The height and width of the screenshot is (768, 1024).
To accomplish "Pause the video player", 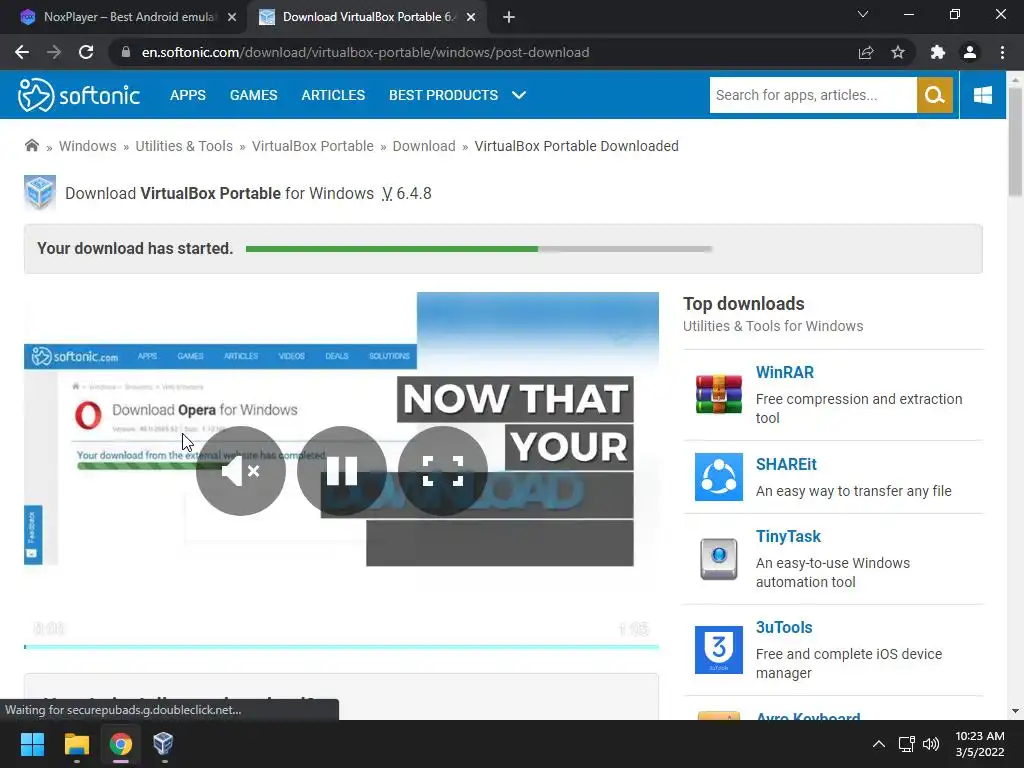I will click(342, 471).
